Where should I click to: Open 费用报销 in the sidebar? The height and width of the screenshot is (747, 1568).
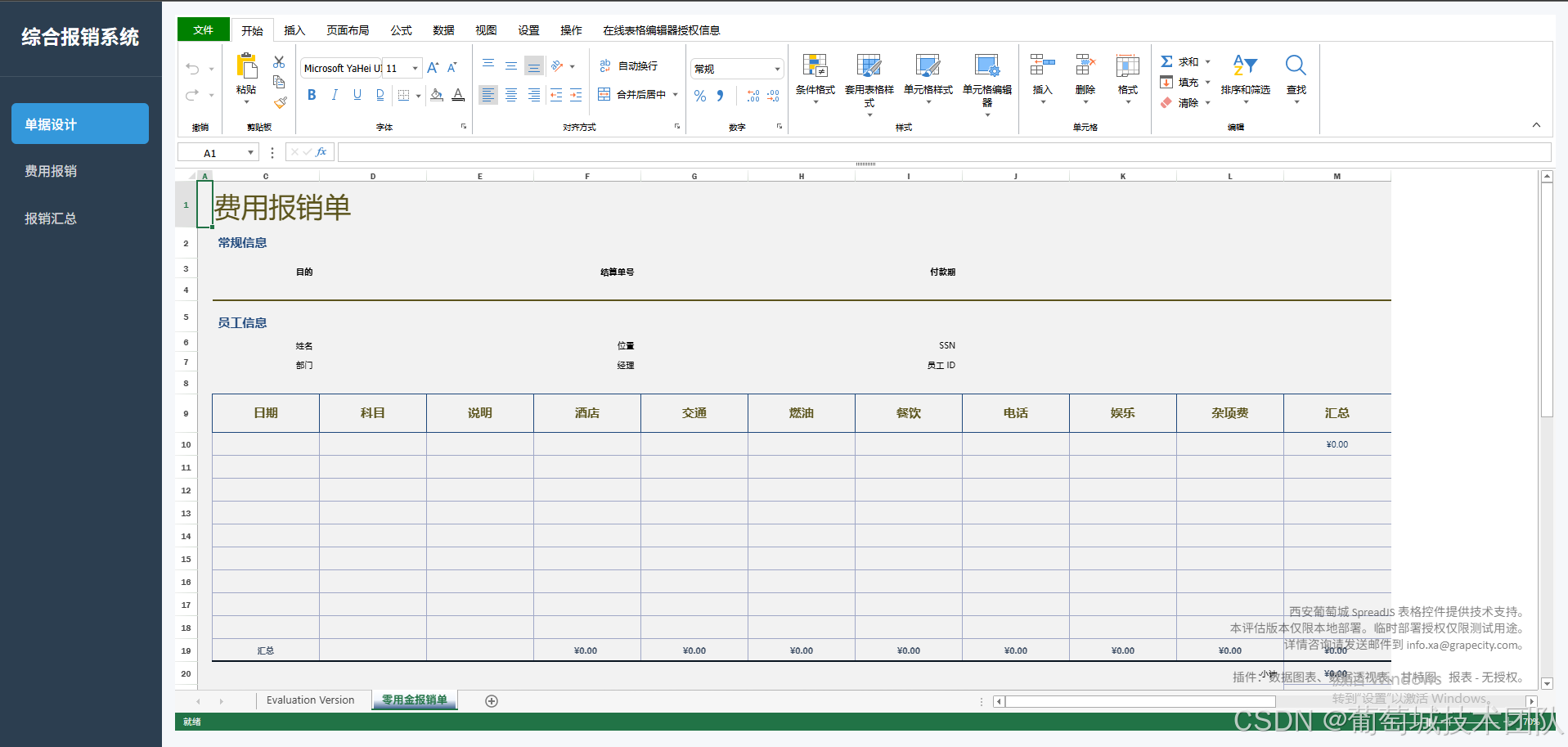[80, 171]
